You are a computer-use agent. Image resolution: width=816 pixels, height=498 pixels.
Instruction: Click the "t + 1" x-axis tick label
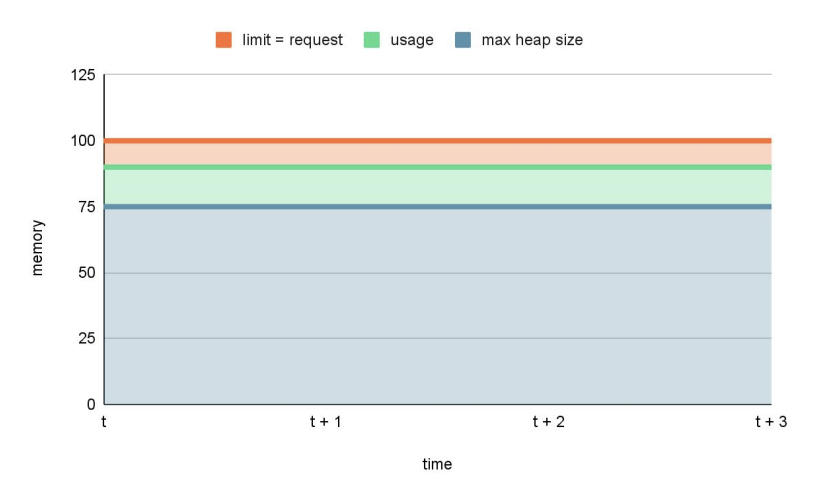[x=326, y=422]
